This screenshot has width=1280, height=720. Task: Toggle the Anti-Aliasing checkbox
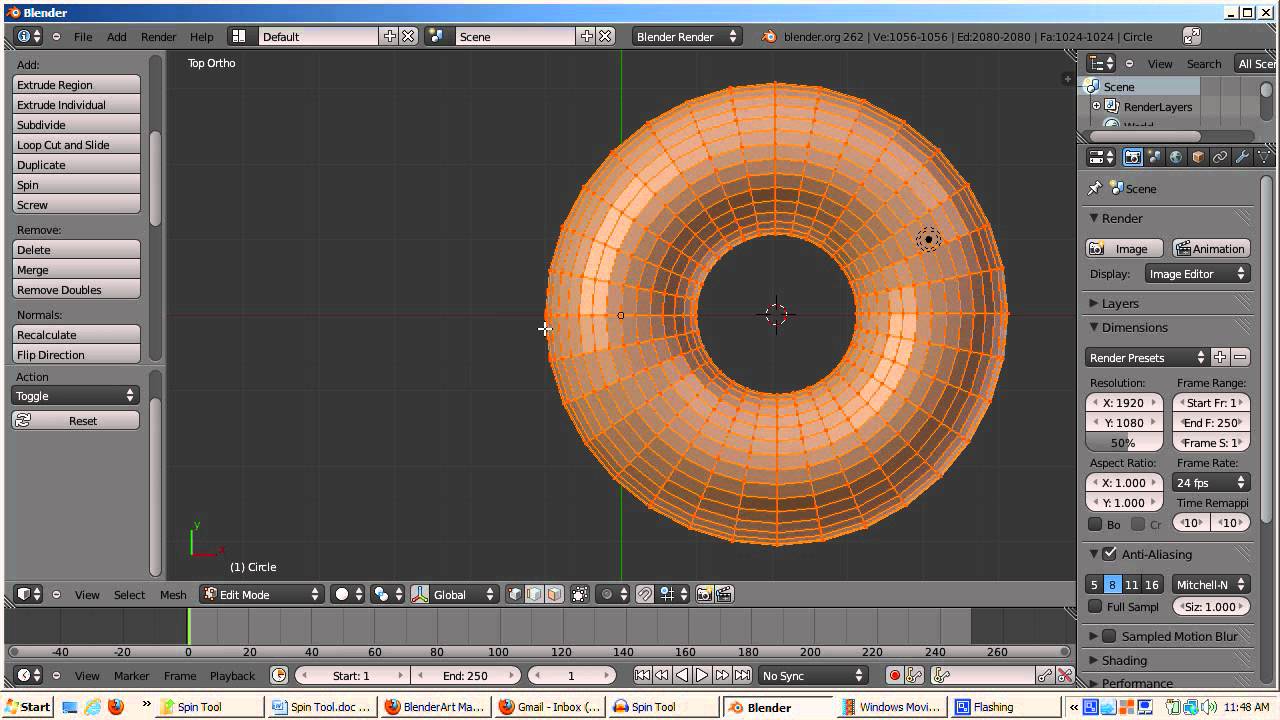(1109, 554)
